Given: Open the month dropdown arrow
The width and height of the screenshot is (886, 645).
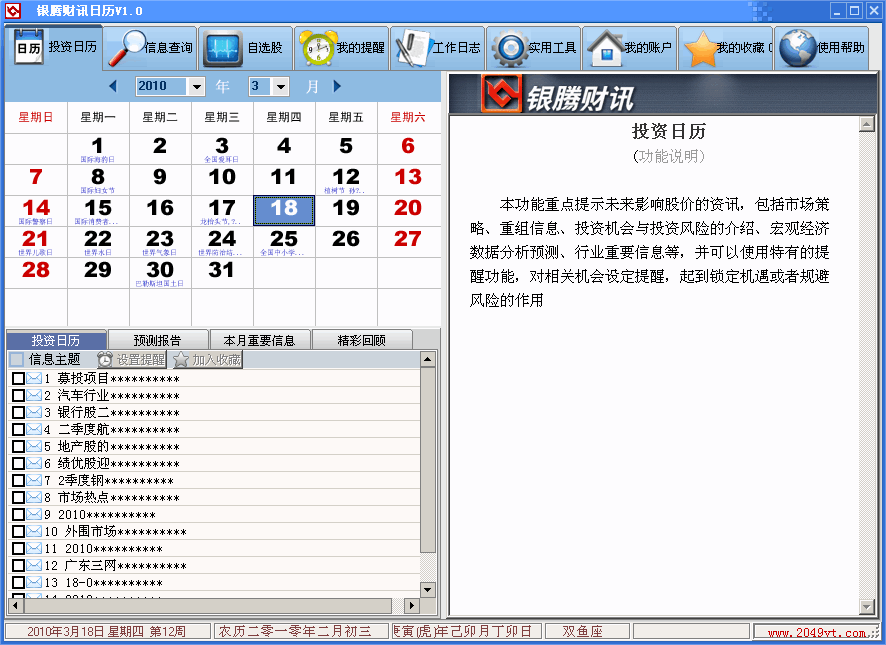Looking at the screenshot, I should 281,87.
